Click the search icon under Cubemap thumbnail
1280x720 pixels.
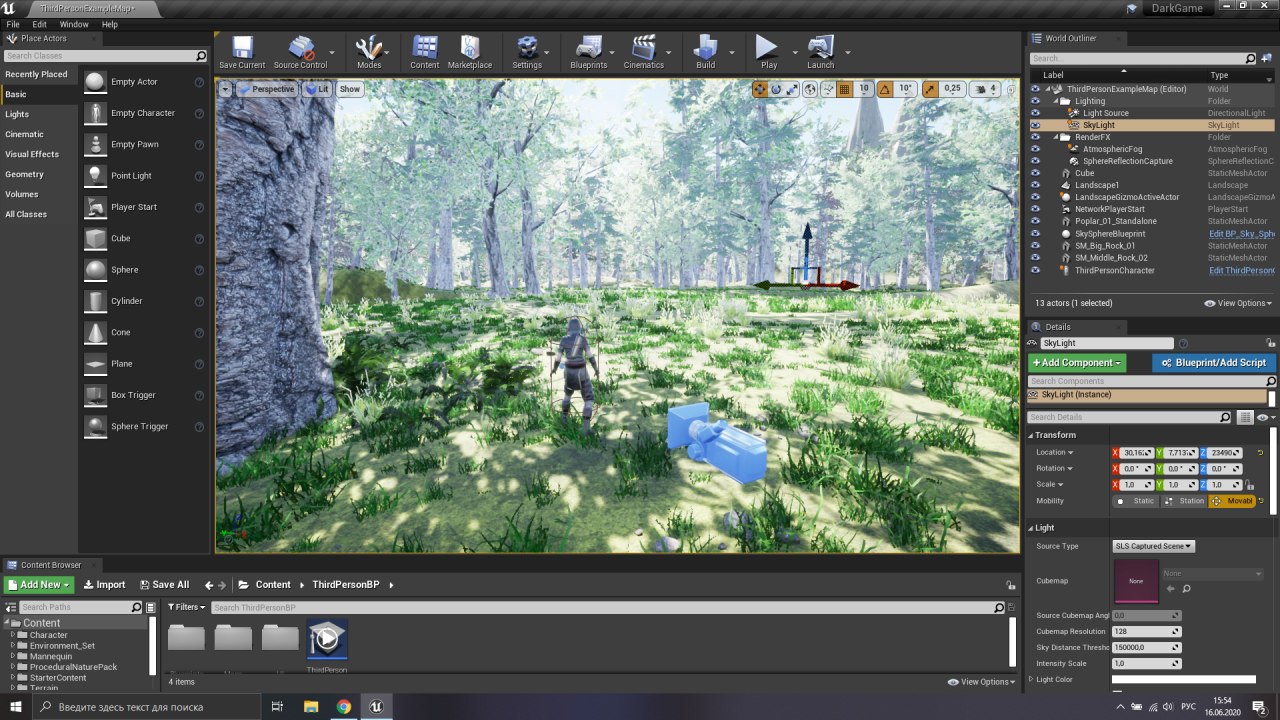pos(1187,589)
